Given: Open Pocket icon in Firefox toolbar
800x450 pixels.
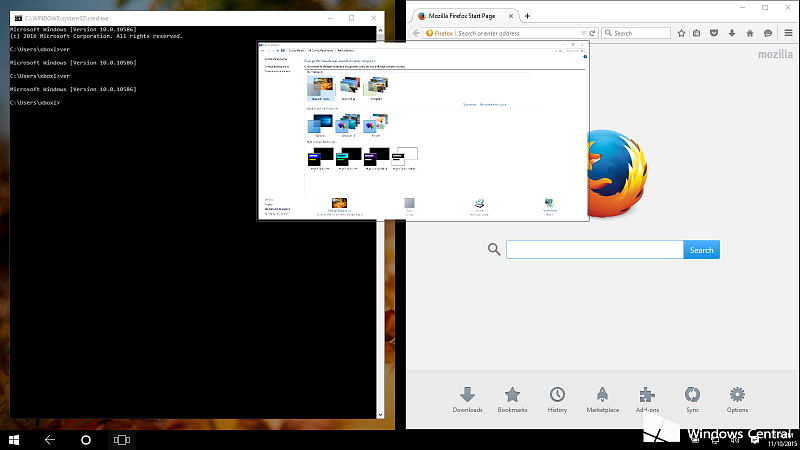Looking at the screenshot, I should pyautogui.click(x=714, y=33).
